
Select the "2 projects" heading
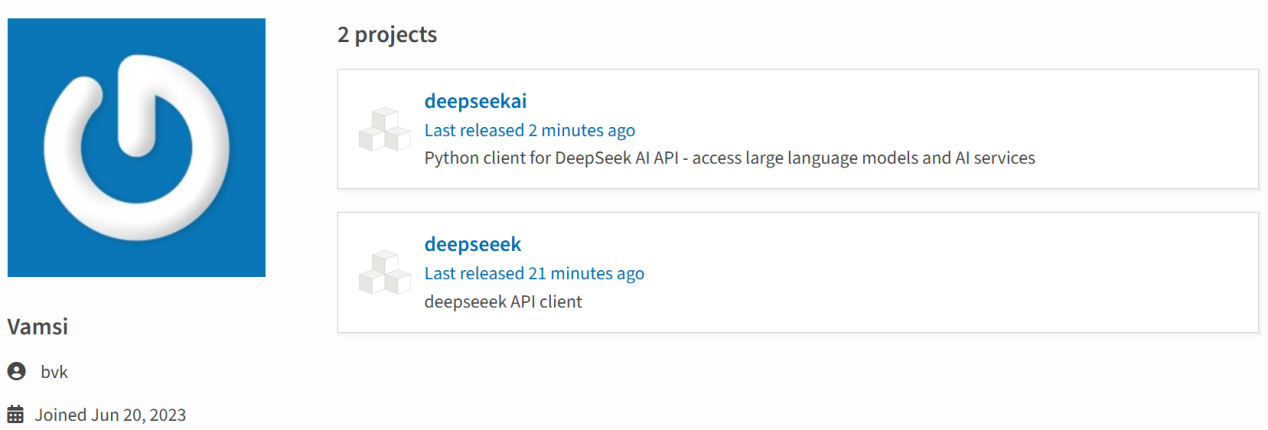[x=387, y=35]
